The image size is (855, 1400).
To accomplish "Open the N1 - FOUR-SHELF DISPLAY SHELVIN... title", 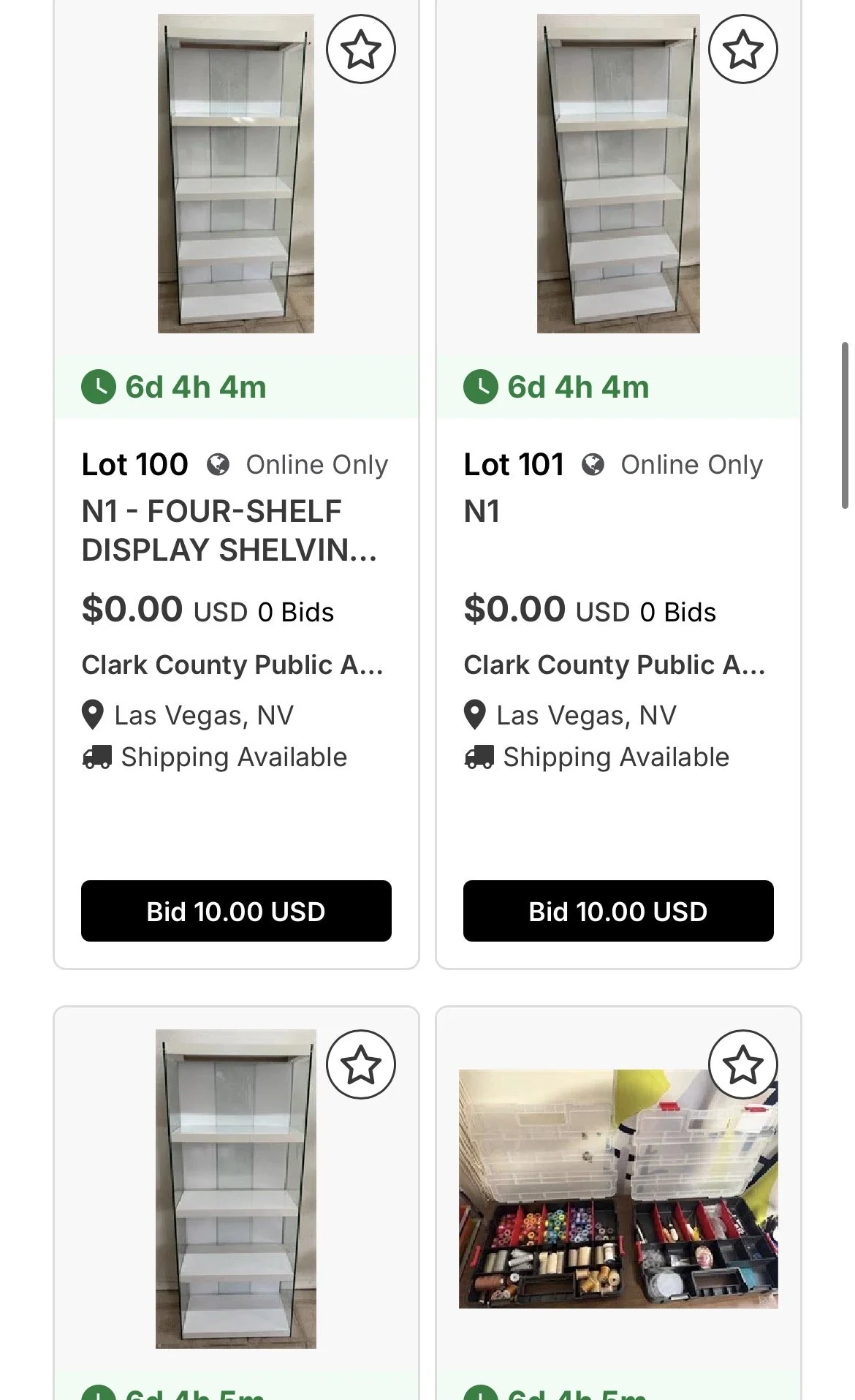I will click(x=229, y=531).
